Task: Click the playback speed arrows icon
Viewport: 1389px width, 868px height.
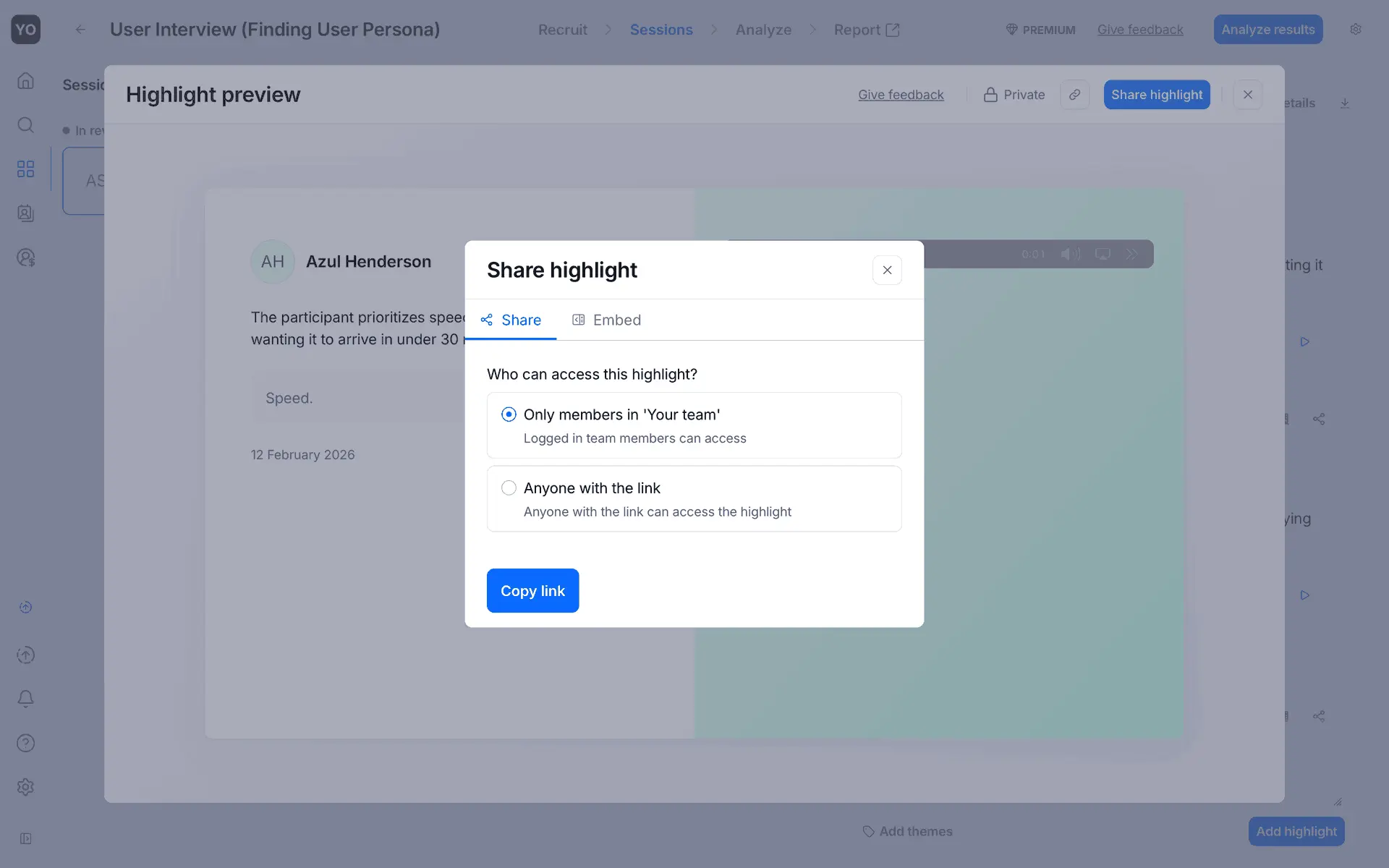Action: click(1131, 254)
